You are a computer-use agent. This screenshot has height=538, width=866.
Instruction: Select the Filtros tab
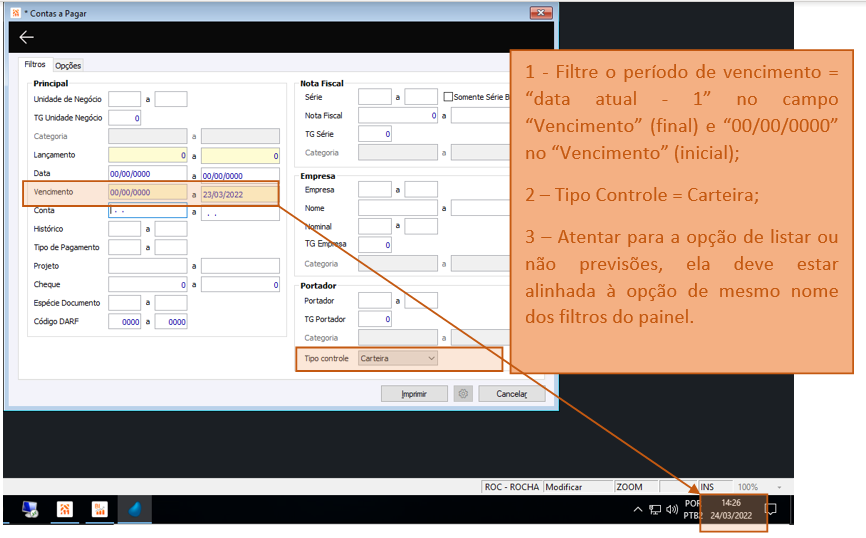coord(35,64)
